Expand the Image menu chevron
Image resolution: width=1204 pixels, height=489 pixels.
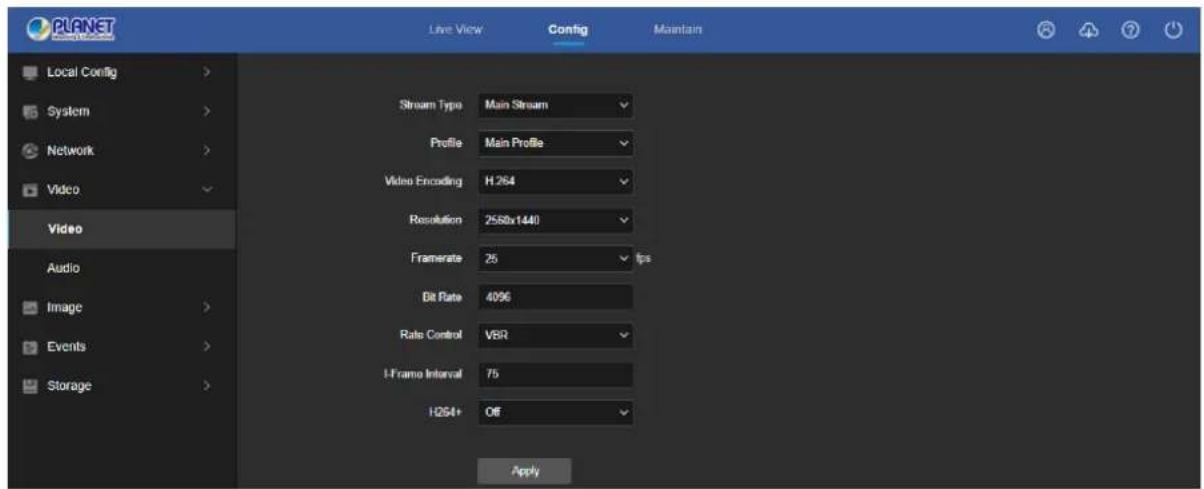[x=206, y=308]
